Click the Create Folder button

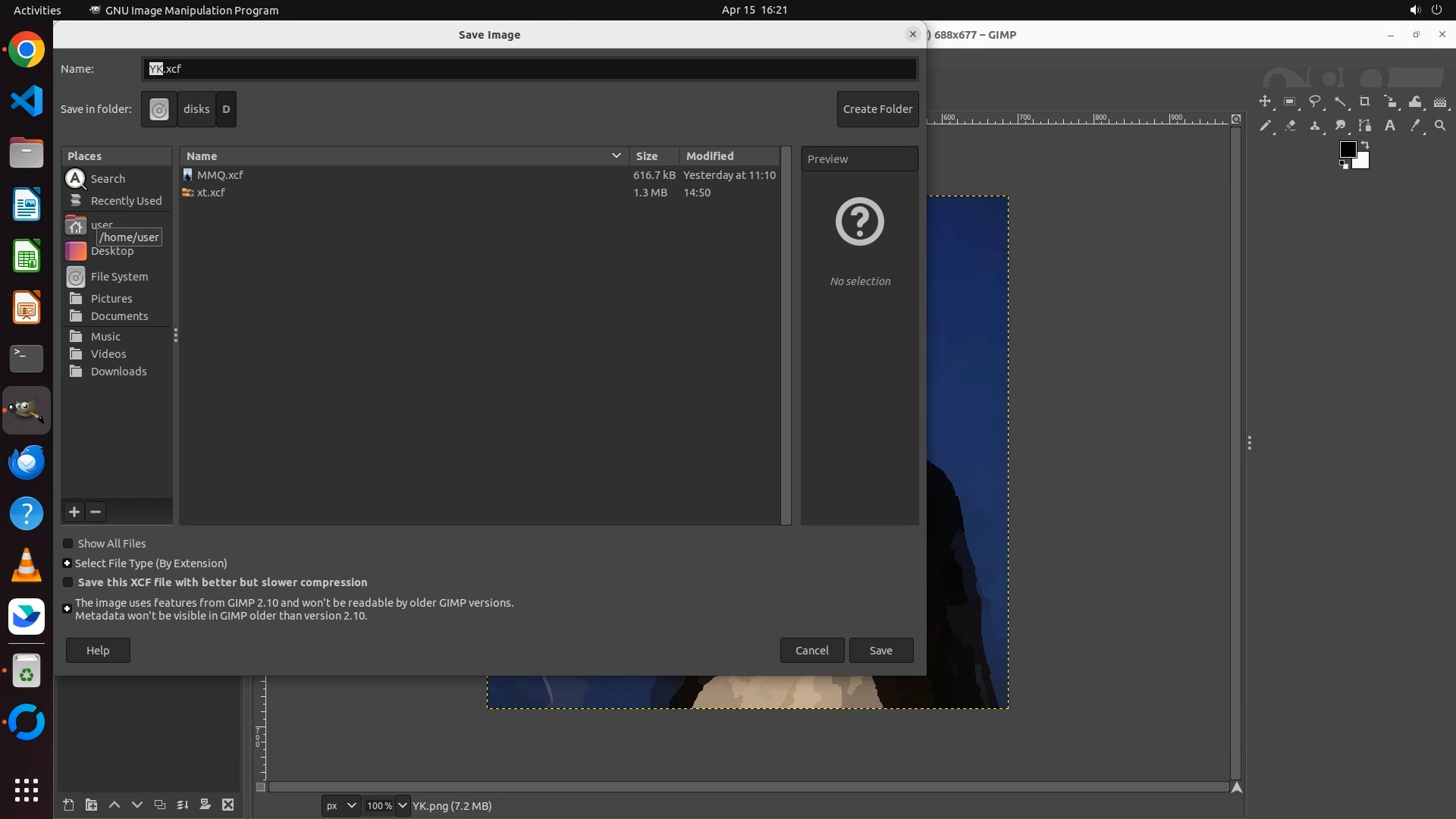[x=877, y=109]
